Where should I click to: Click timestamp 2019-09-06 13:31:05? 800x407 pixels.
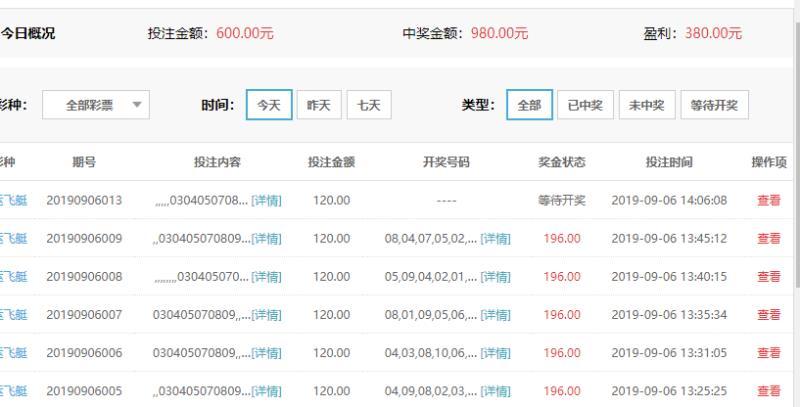[669, 353]
